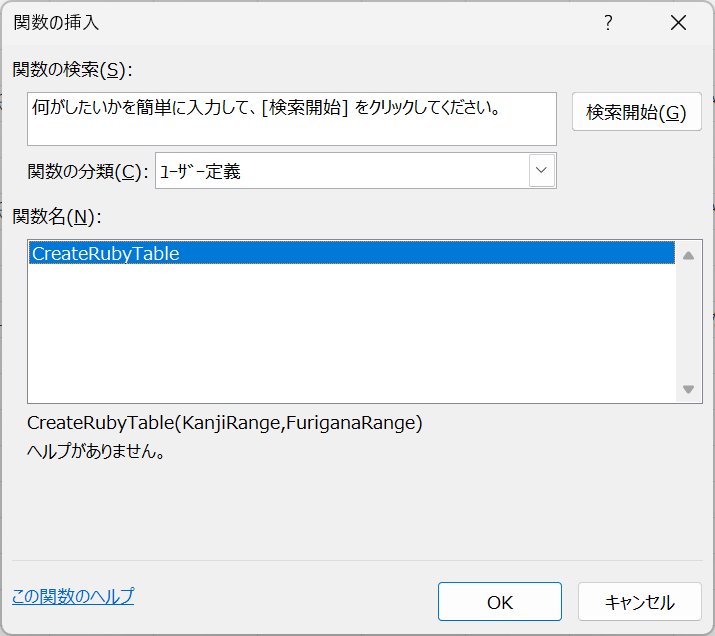
Task: Click the function list scrollbar track
Action: click(689, 322)
